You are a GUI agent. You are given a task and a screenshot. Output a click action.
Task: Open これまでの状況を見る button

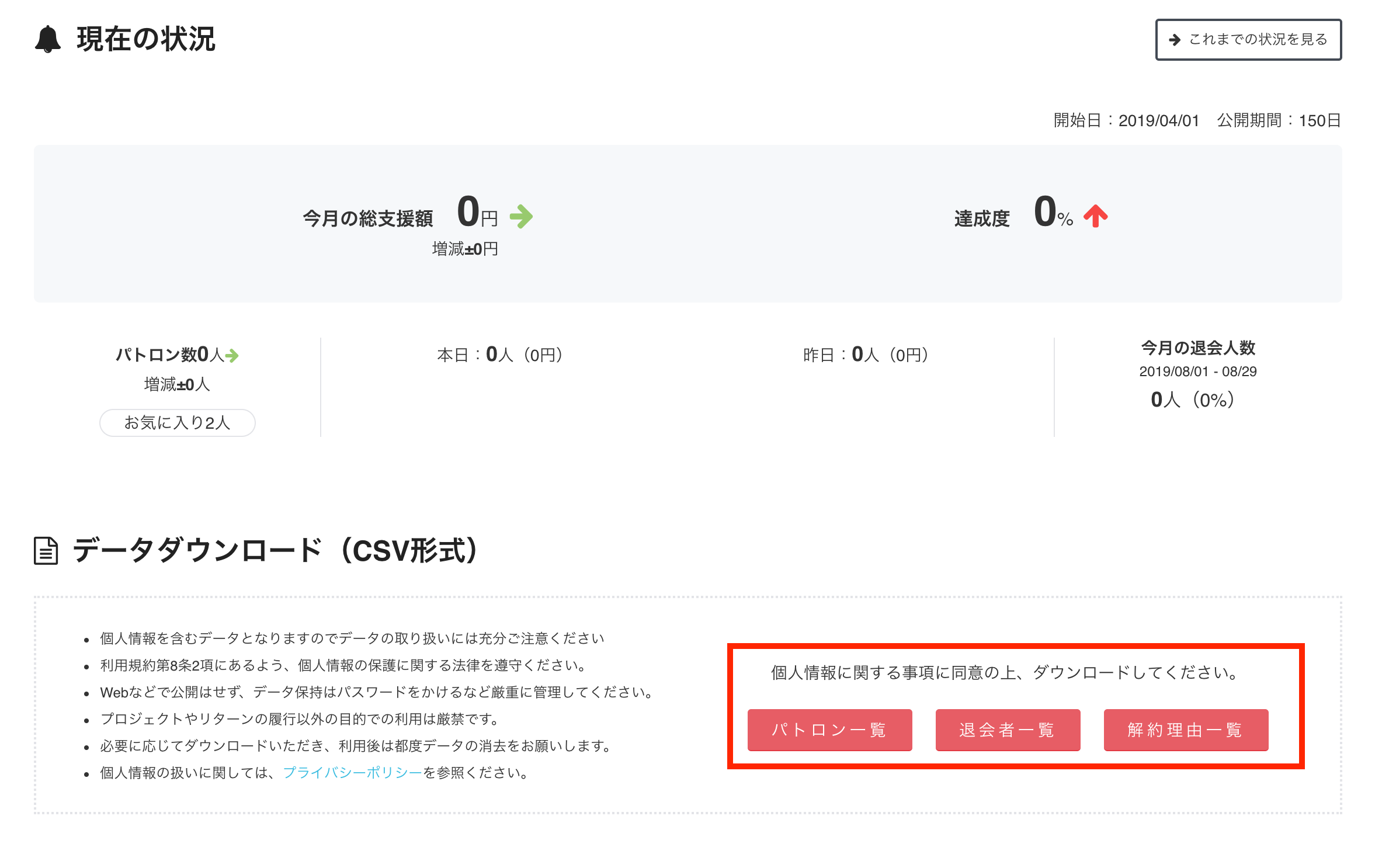(1248, 40)
